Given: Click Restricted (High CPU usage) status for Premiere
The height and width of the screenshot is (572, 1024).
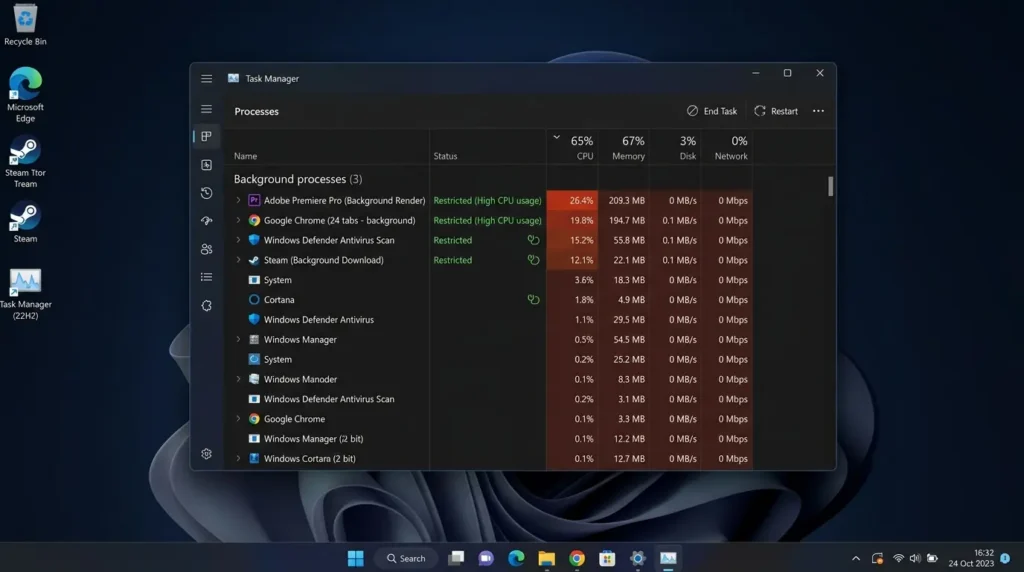Looking at the screenshot, I should (x=487, y=200).
